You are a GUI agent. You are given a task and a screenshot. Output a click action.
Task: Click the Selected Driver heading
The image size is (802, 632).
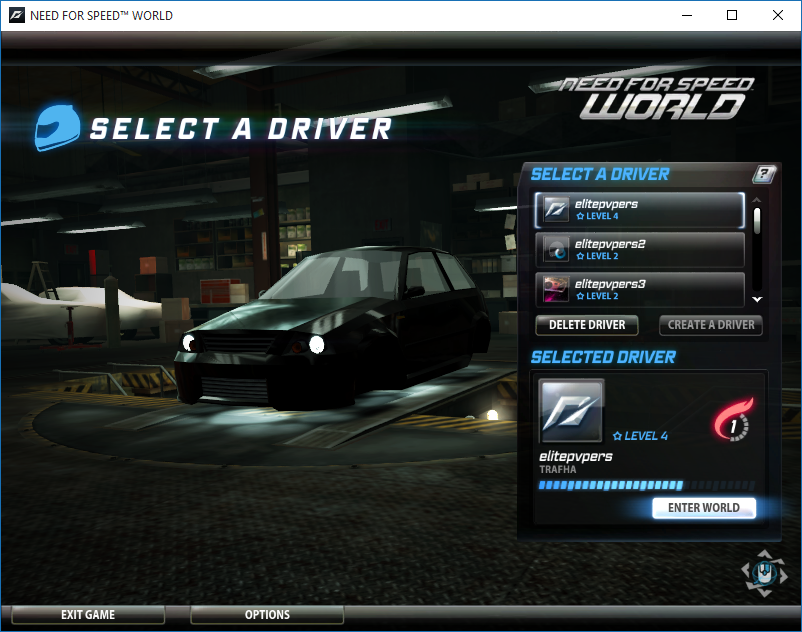tap(603, 357)
